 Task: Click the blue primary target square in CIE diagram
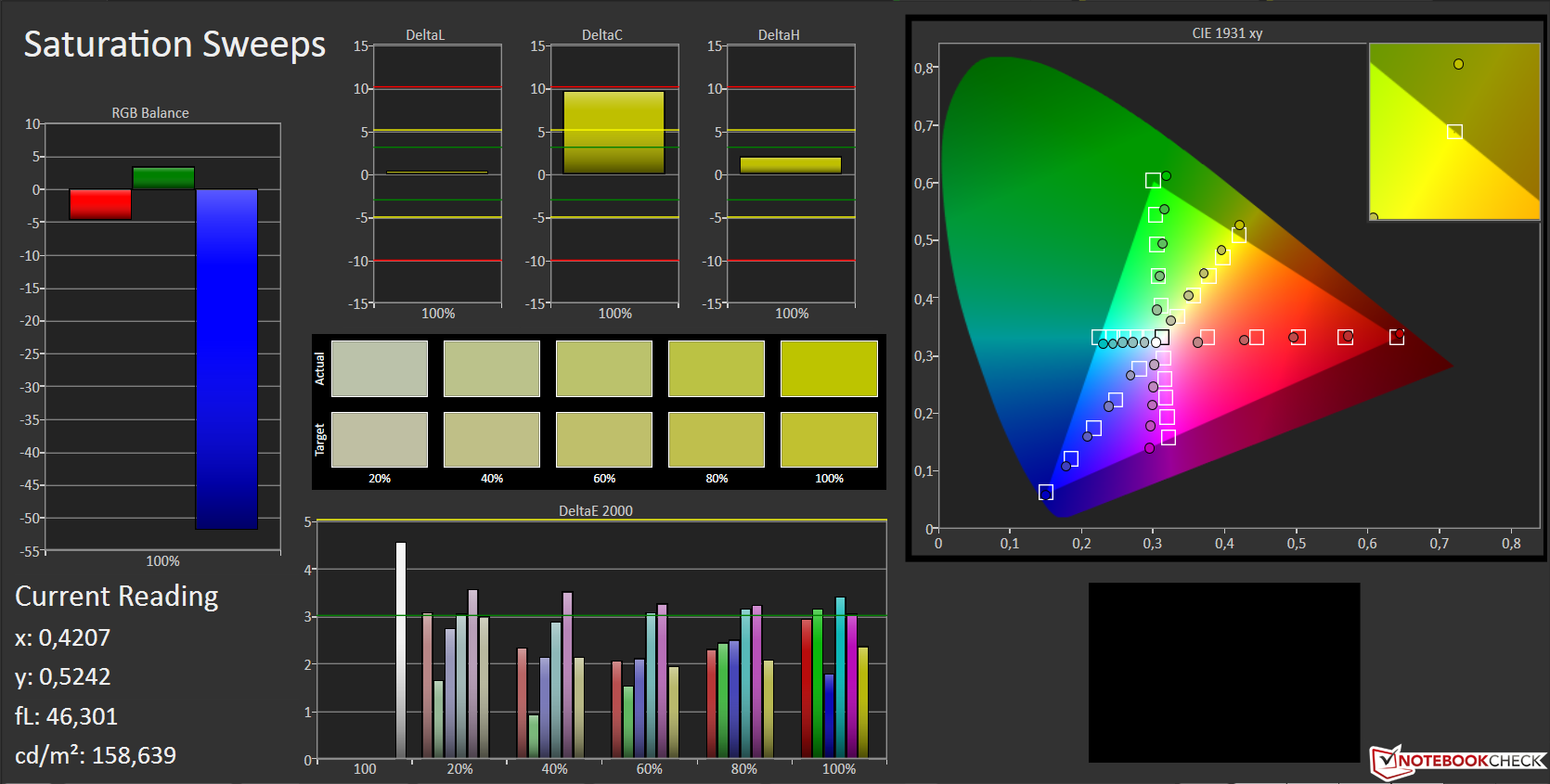pyautogui.click(x=1046, y=492)
